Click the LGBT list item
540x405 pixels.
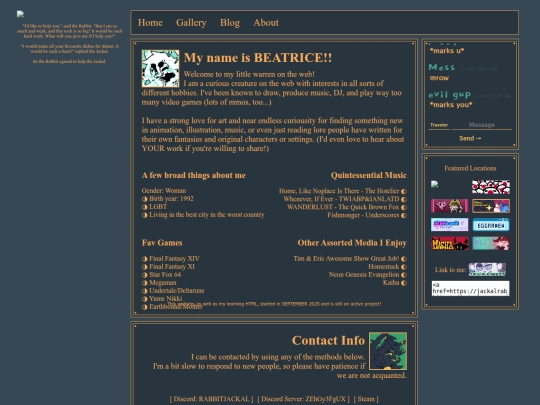click(155, 207)
